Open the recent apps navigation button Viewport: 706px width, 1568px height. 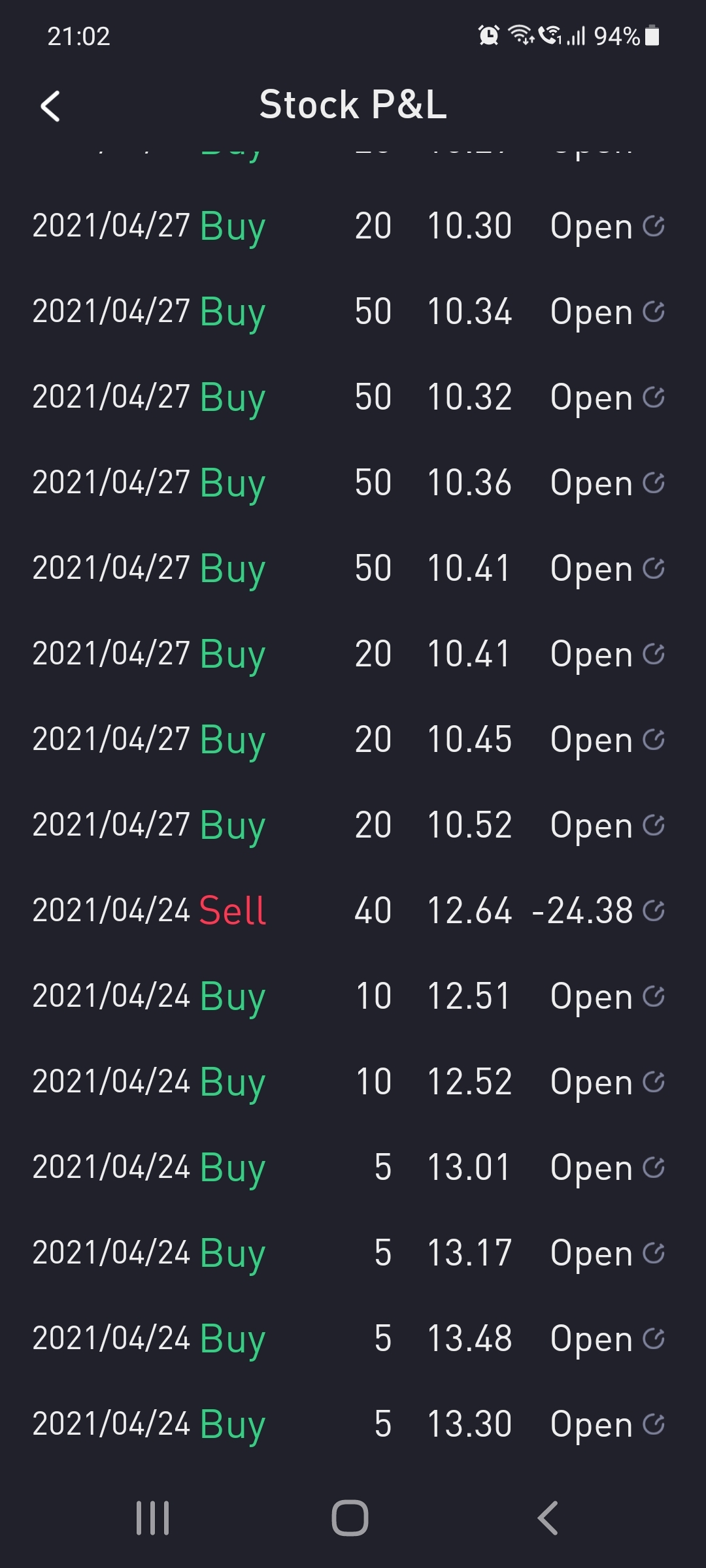152,1517
